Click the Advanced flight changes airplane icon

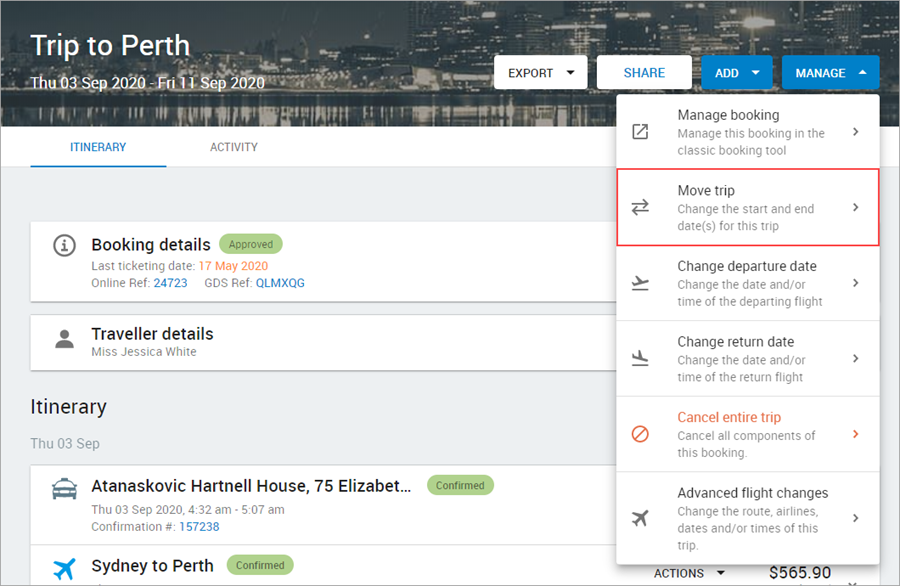point(640,518)
